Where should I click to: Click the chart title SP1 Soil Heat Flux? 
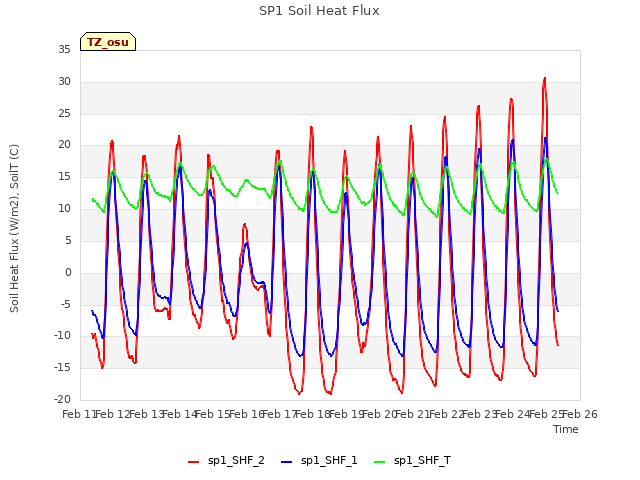pyautogui.click(x=319, y=11)
